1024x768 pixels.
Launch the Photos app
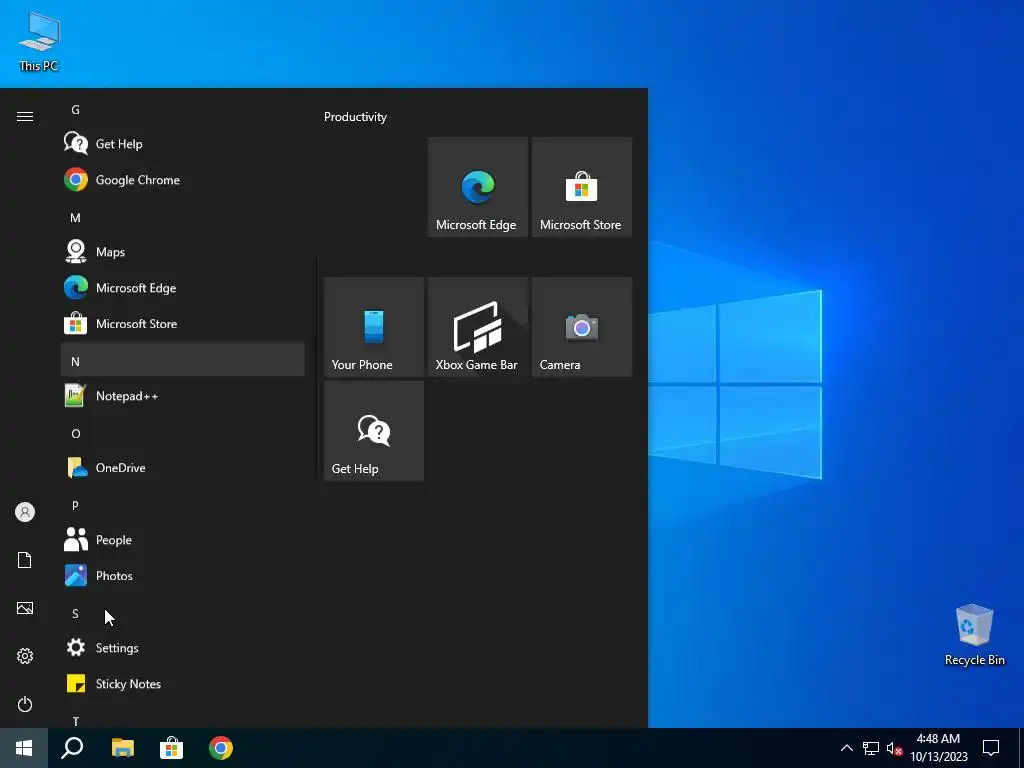pyautogui.click(x=183, y=575)
